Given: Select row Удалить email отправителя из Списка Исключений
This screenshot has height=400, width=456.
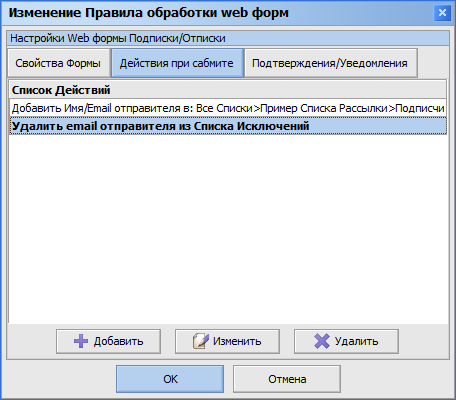Looking at the screenshot, I should pyautogui.click(x=228, y=126).
